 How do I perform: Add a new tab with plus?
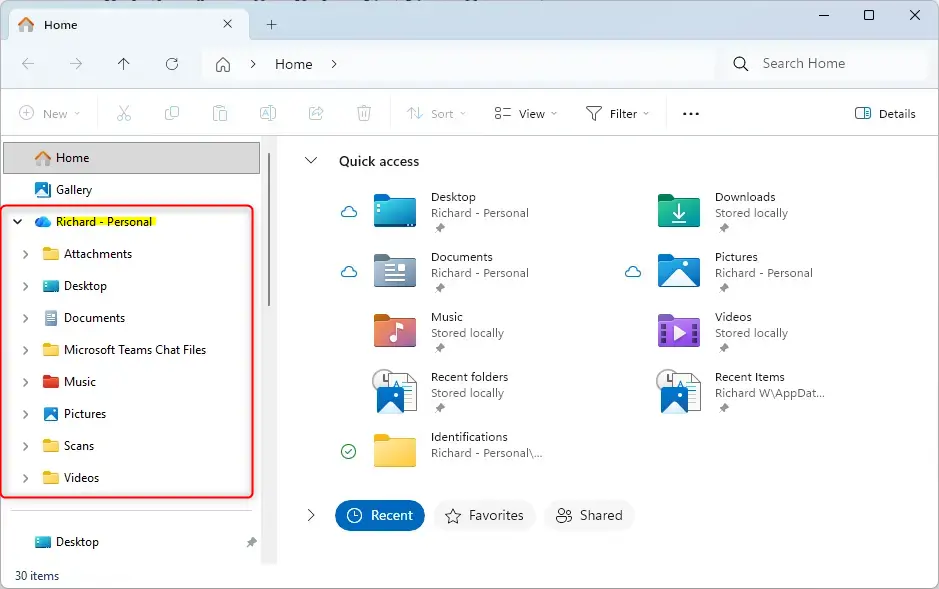coord(271,25)
